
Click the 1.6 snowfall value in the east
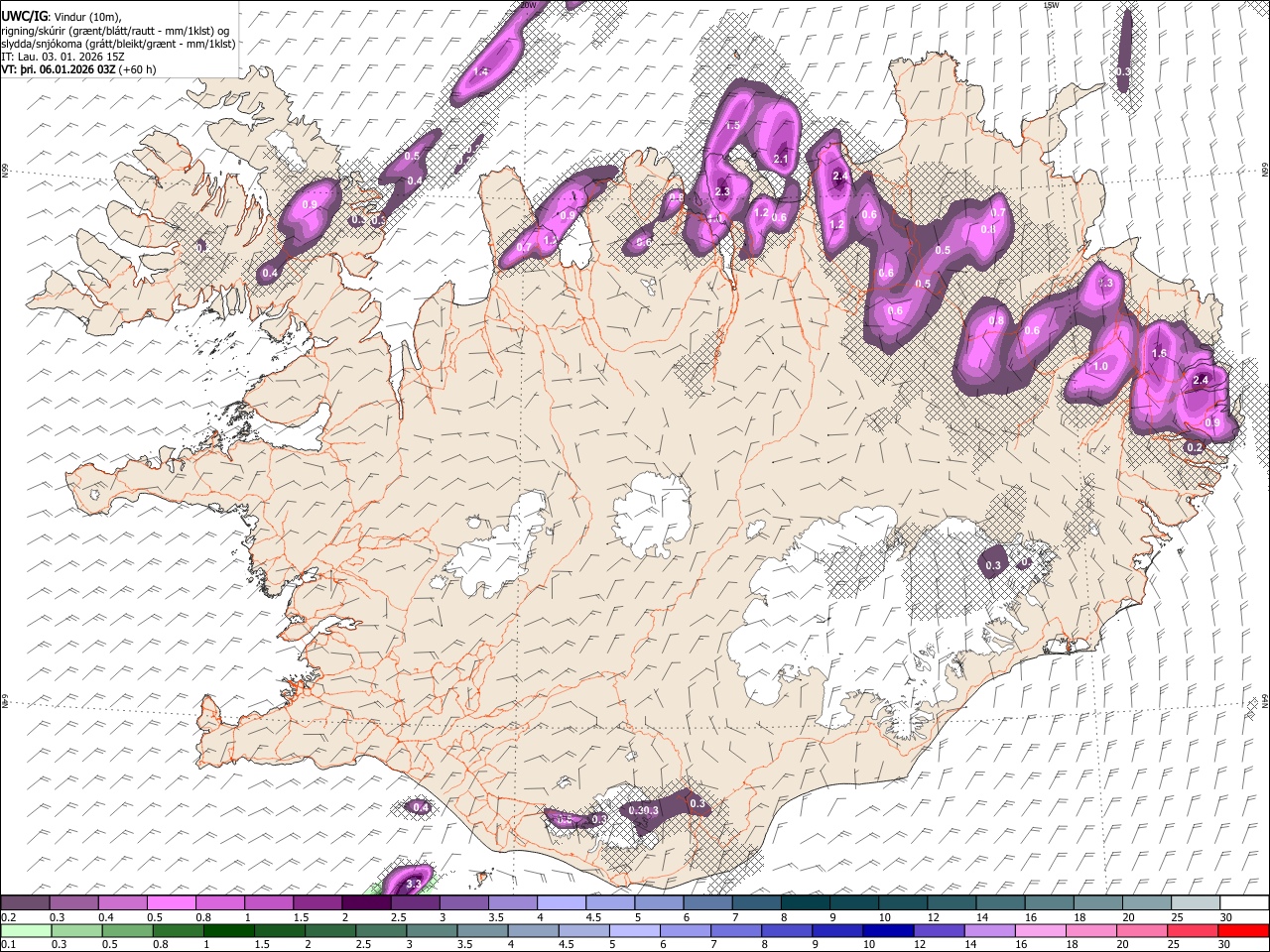[x=1159, y=354]
